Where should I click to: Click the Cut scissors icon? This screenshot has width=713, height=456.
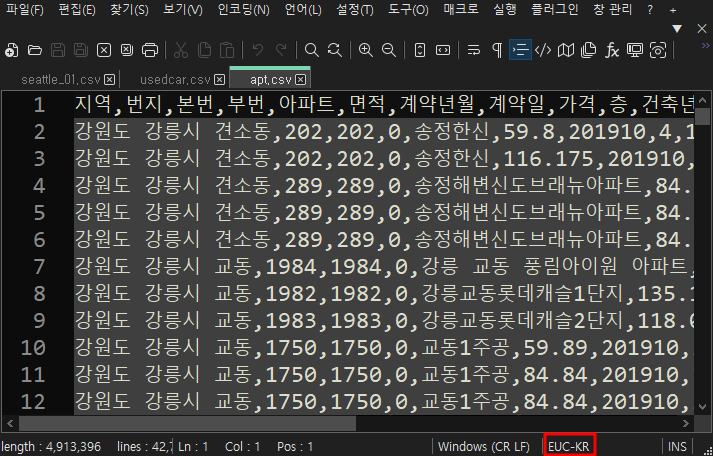pyautogui.click(x=181, y=50)
